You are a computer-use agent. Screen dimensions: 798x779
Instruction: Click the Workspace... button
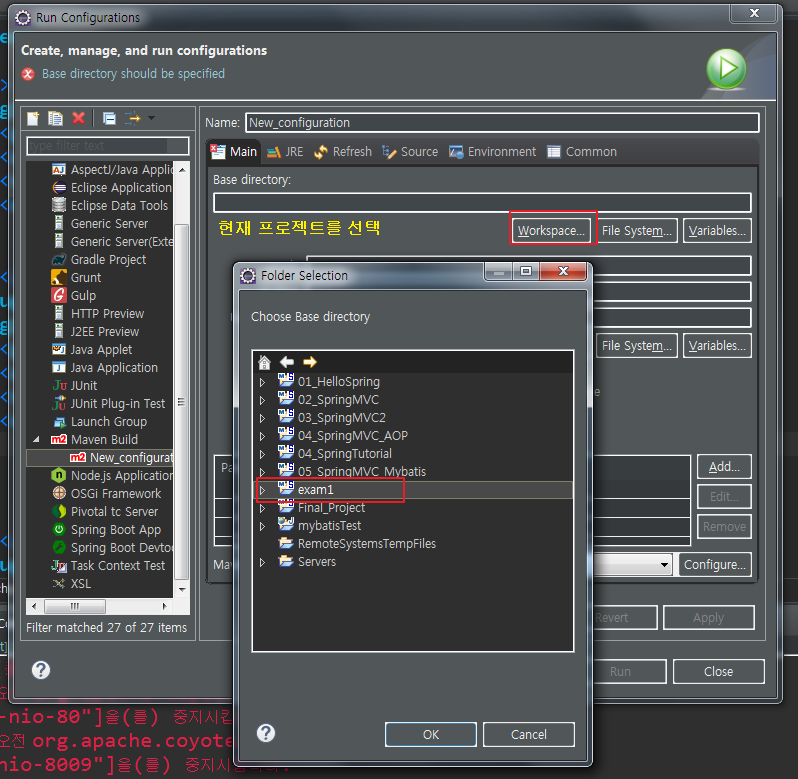[551, 230]
